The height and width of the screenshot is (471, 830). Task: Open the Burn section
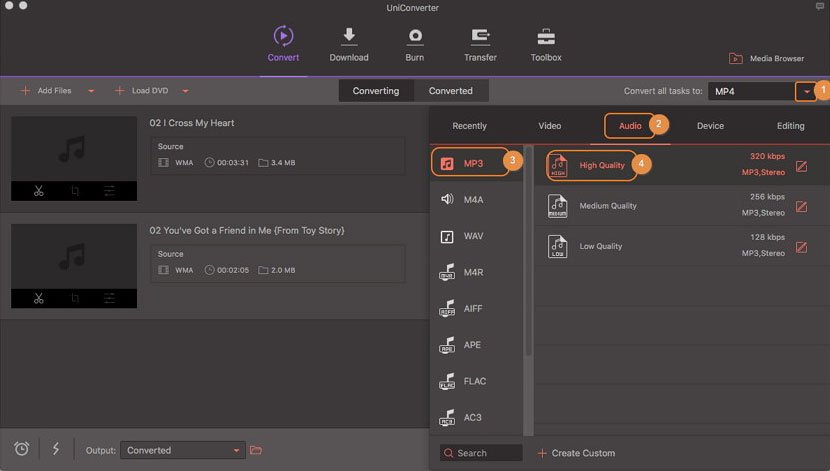pyautogui.click(x=414, y=44)
